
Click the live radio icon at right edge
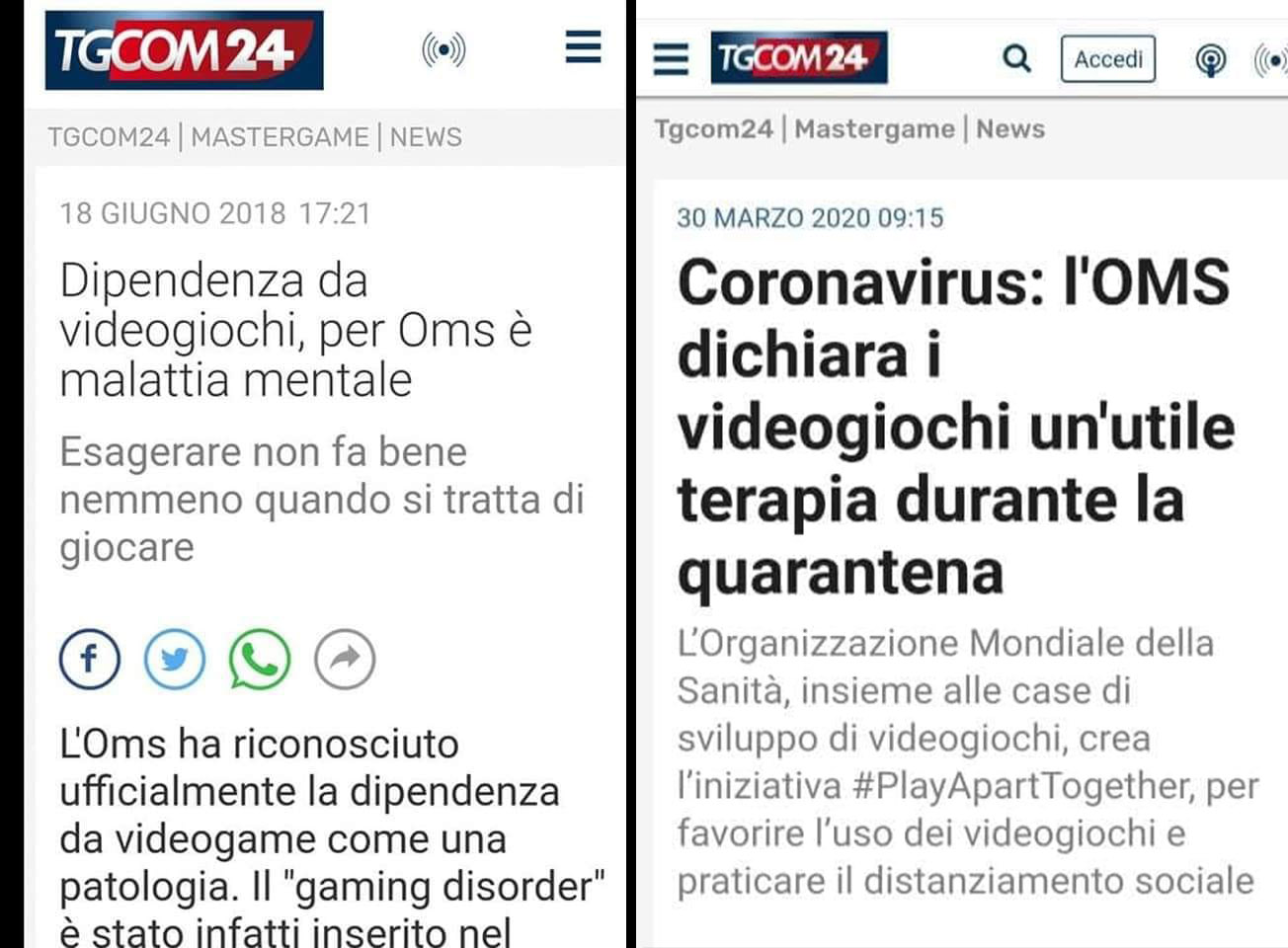1271,61
